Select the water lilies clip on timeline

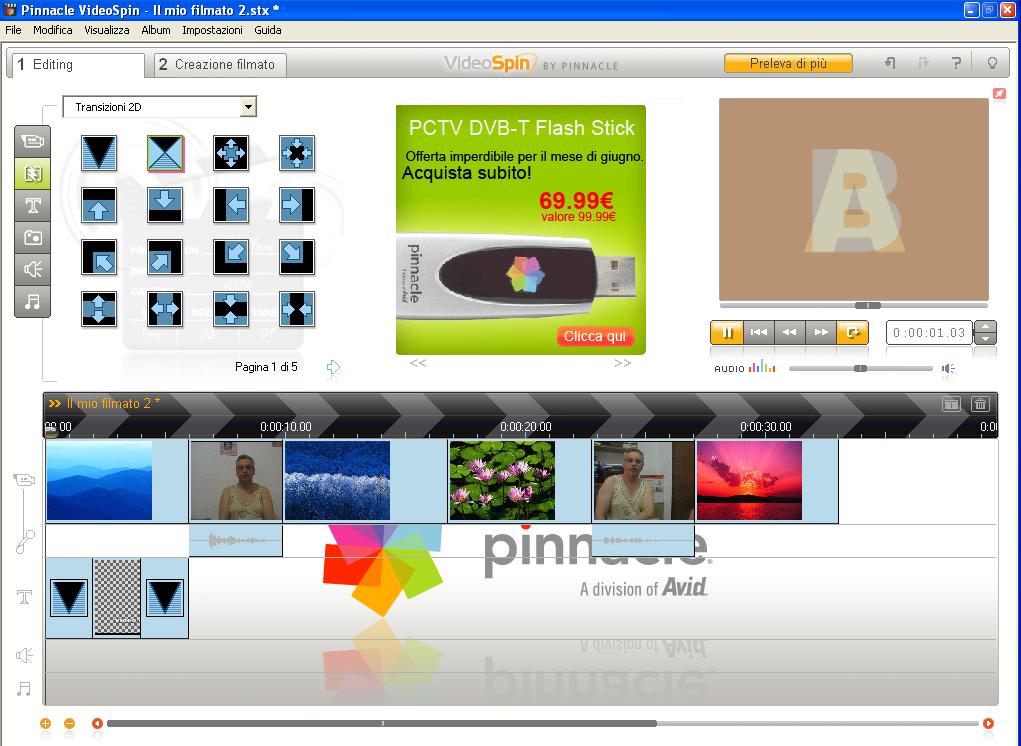520,481
